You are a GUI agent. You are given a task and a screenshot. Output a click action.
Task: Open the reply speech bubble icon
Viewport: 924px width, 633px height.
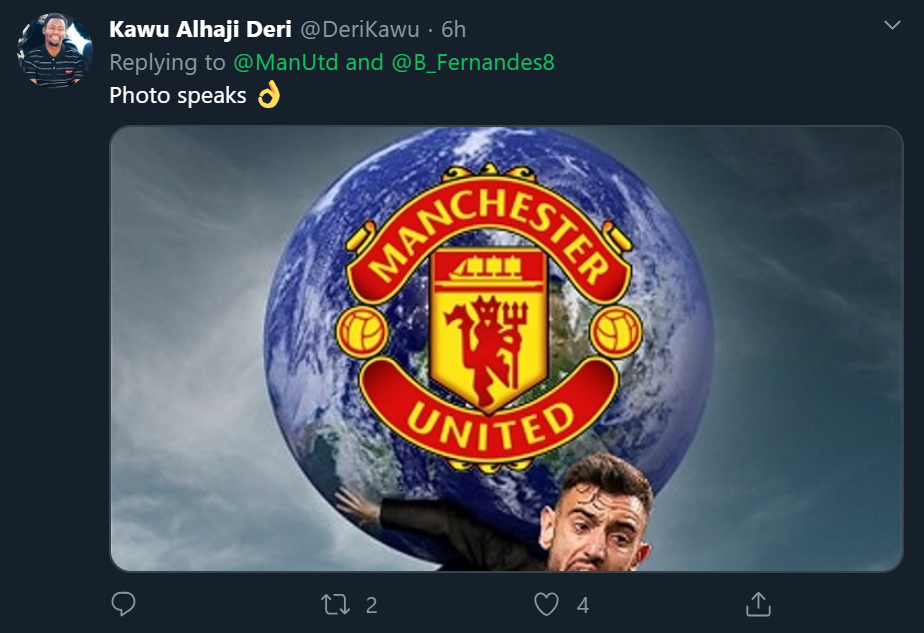click(x=121, y=604)
